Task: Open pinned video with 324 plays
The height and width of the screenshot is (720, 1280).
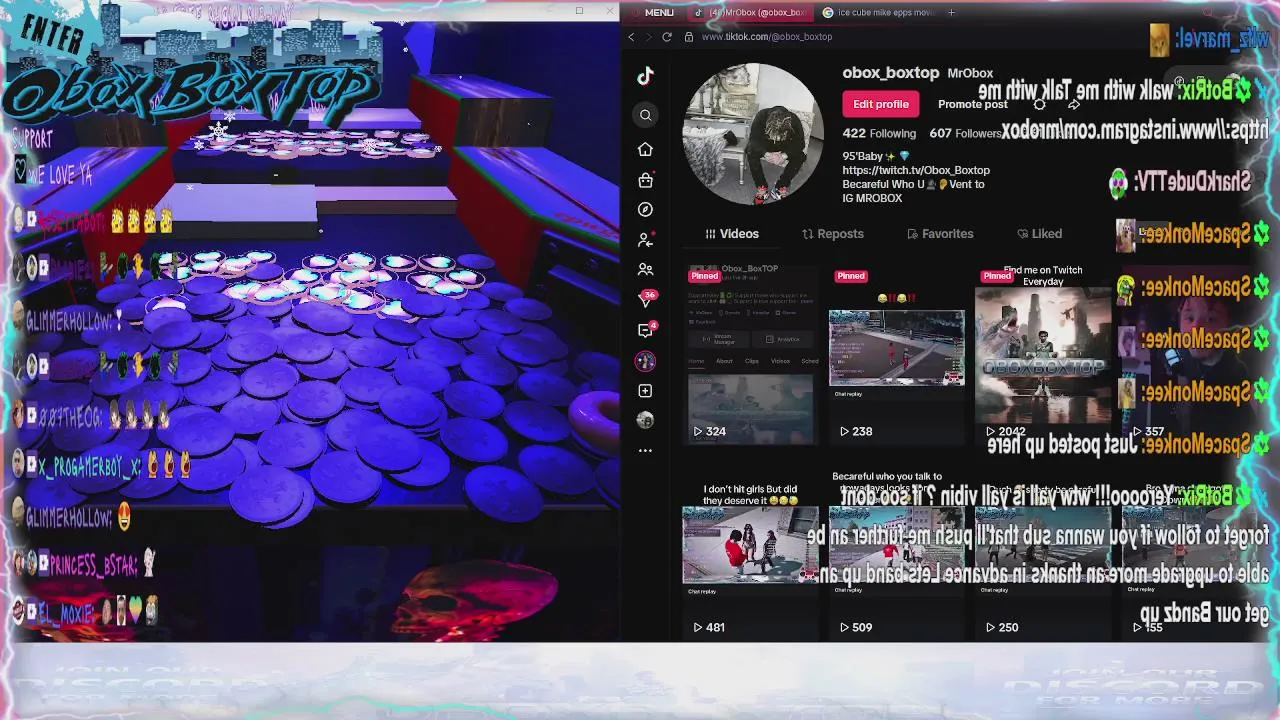Action: click(750, 354)
